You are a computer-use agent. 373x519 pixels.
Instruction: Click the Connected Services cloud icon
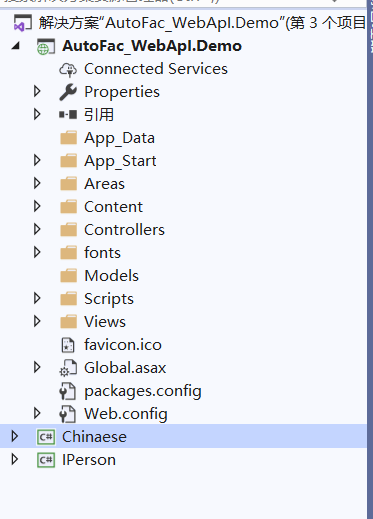coord(68,69)
